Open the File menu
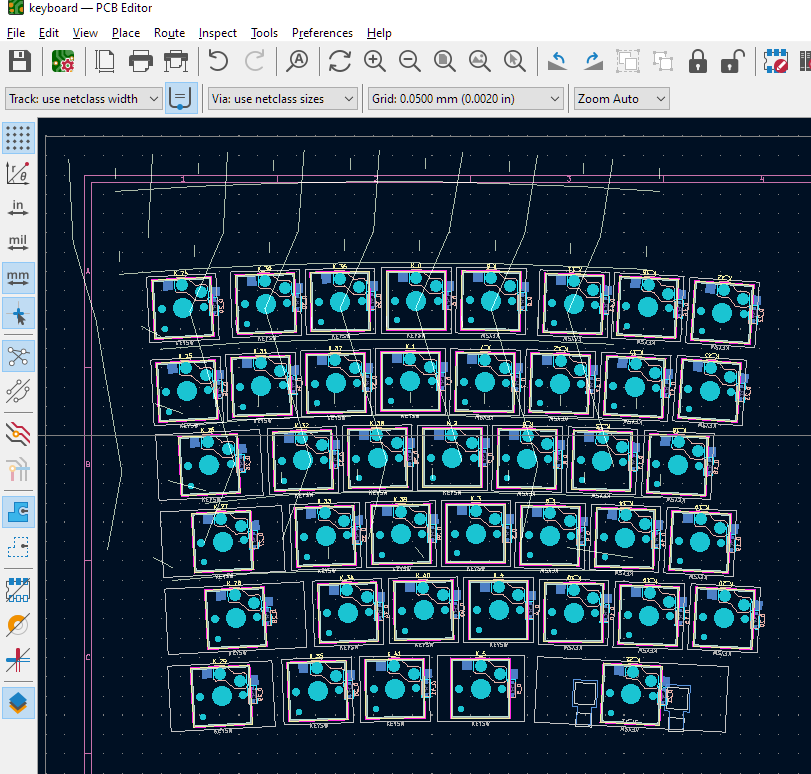 click(16, 33)
